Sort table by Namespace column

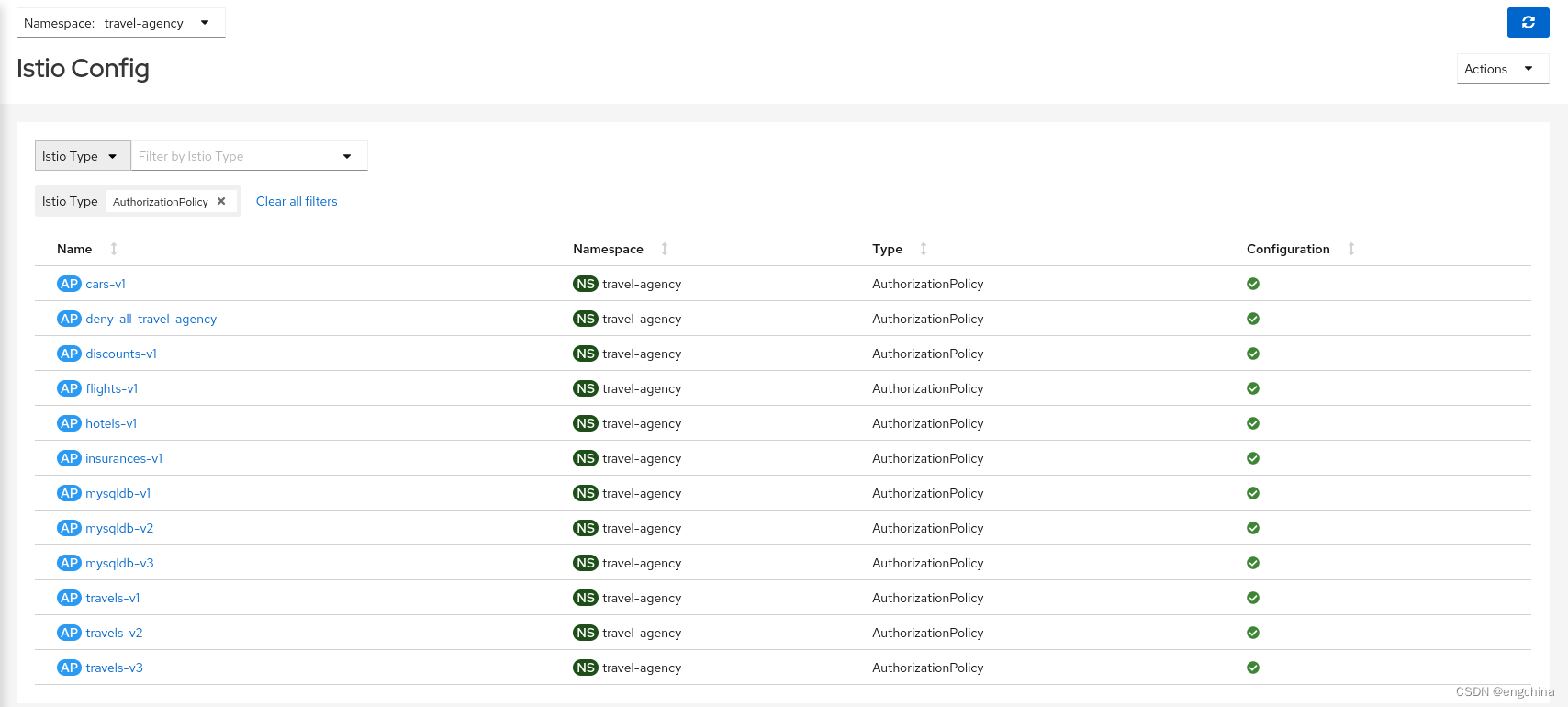665,249
